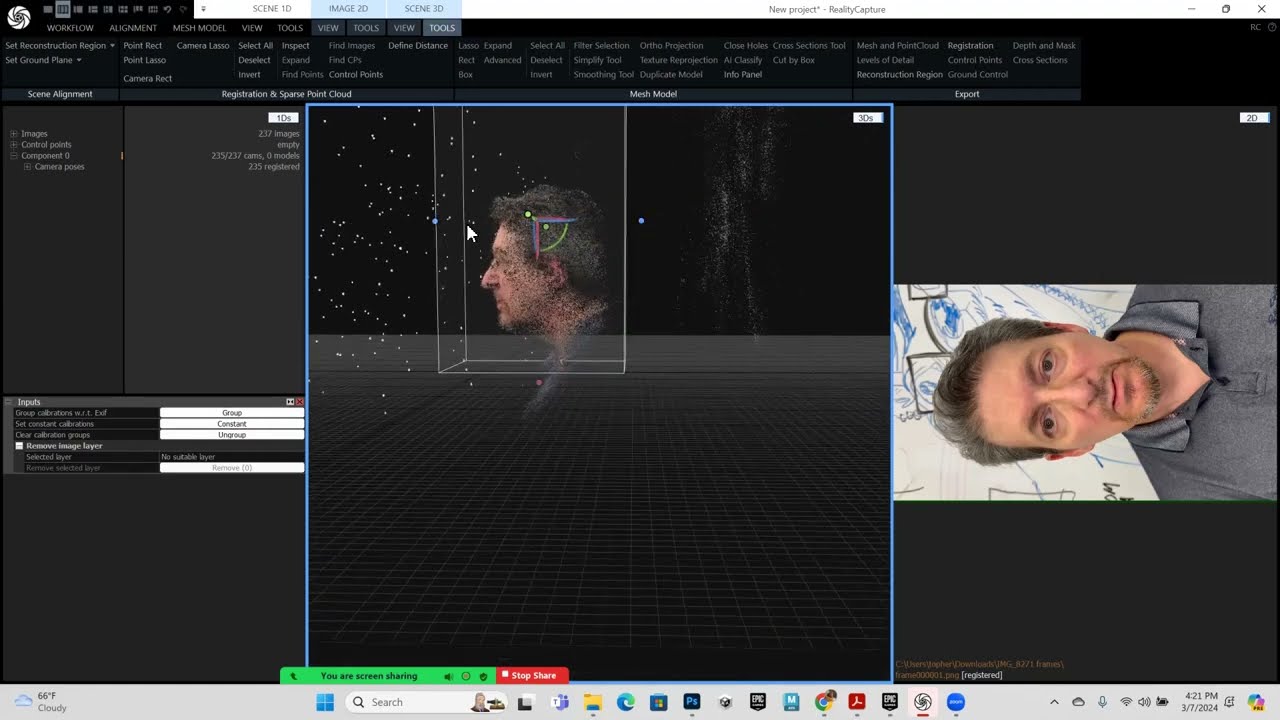Open Microsoft Edge from taskbar
1280x720 pixels.
(625, 702)
